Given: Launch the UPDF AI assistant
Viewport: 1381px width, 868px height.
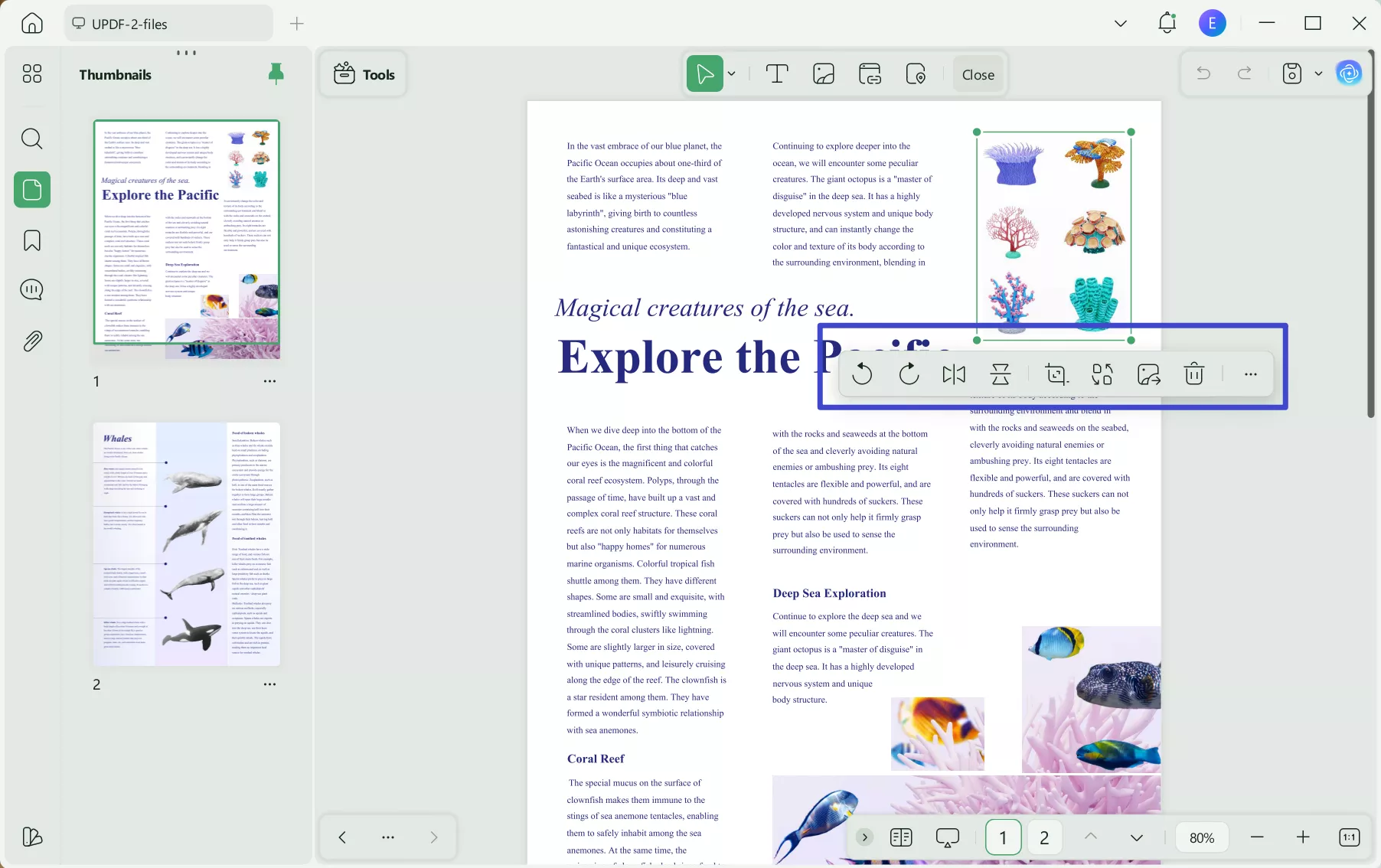Looking at the screenshot, I should (1349, 73).
